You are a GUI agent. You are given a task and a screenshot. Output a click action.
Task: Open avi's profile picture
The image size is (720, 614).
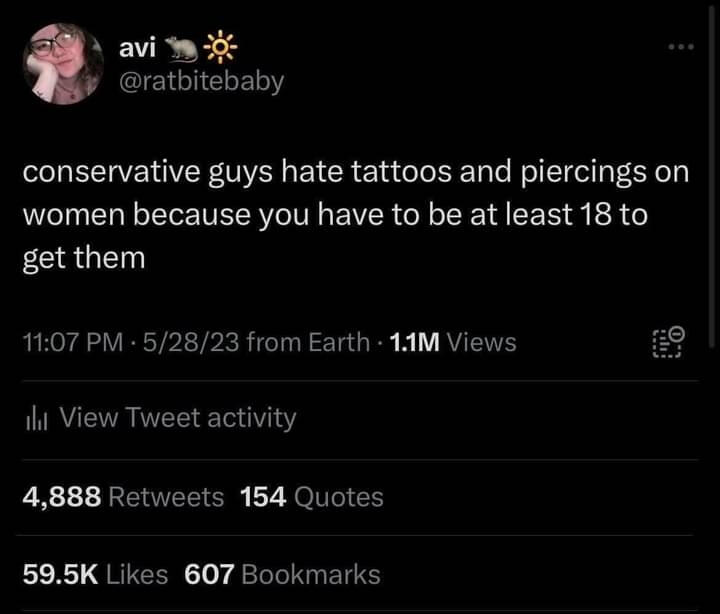64,63
